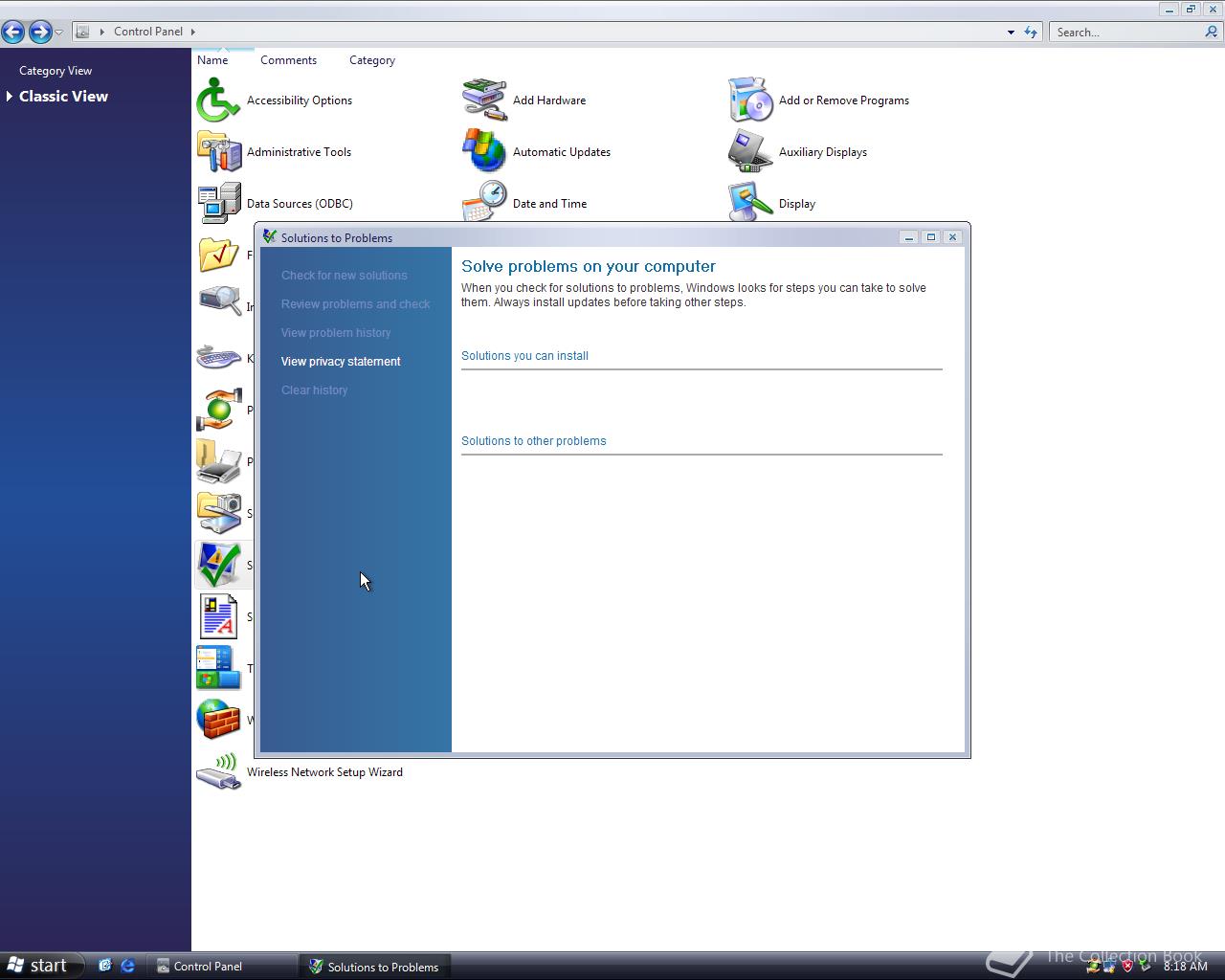The image size is (1225, 980).
Task: Open Add or Remove Programs icon
Action: coord(750,100)
